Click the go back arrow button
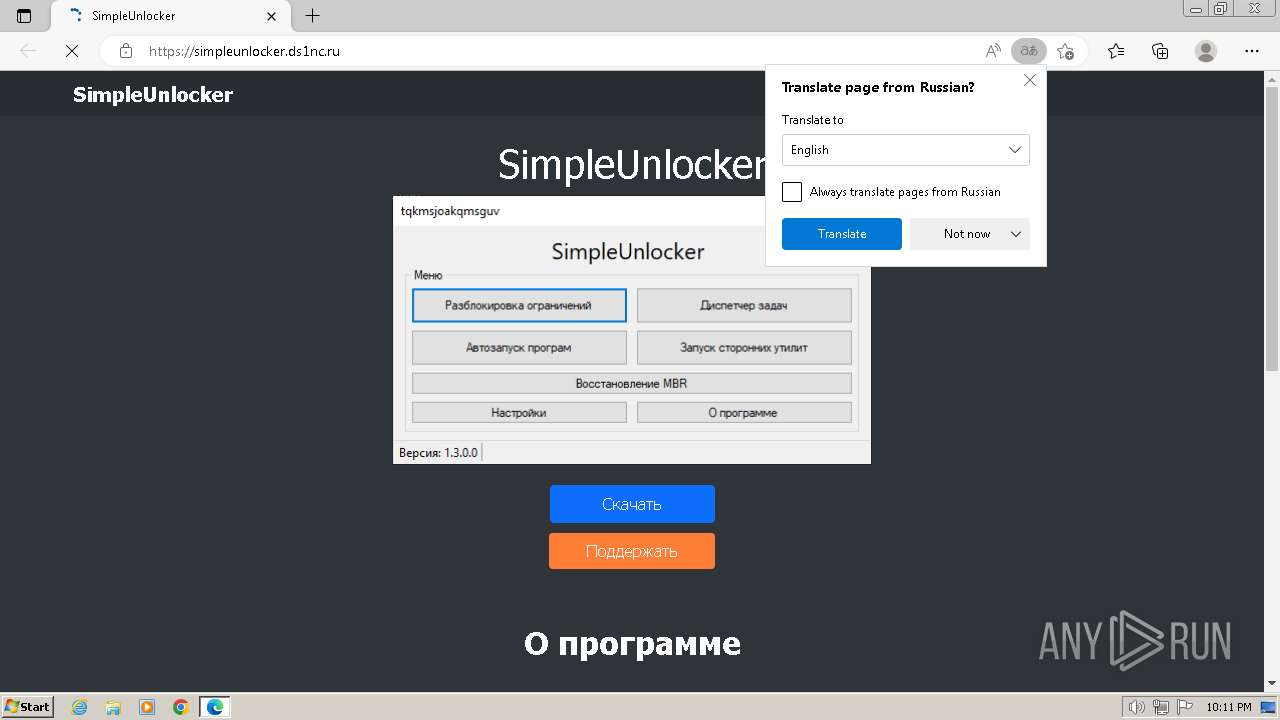The width and height of the screenshot is (1280, 720). pos(28,51)
